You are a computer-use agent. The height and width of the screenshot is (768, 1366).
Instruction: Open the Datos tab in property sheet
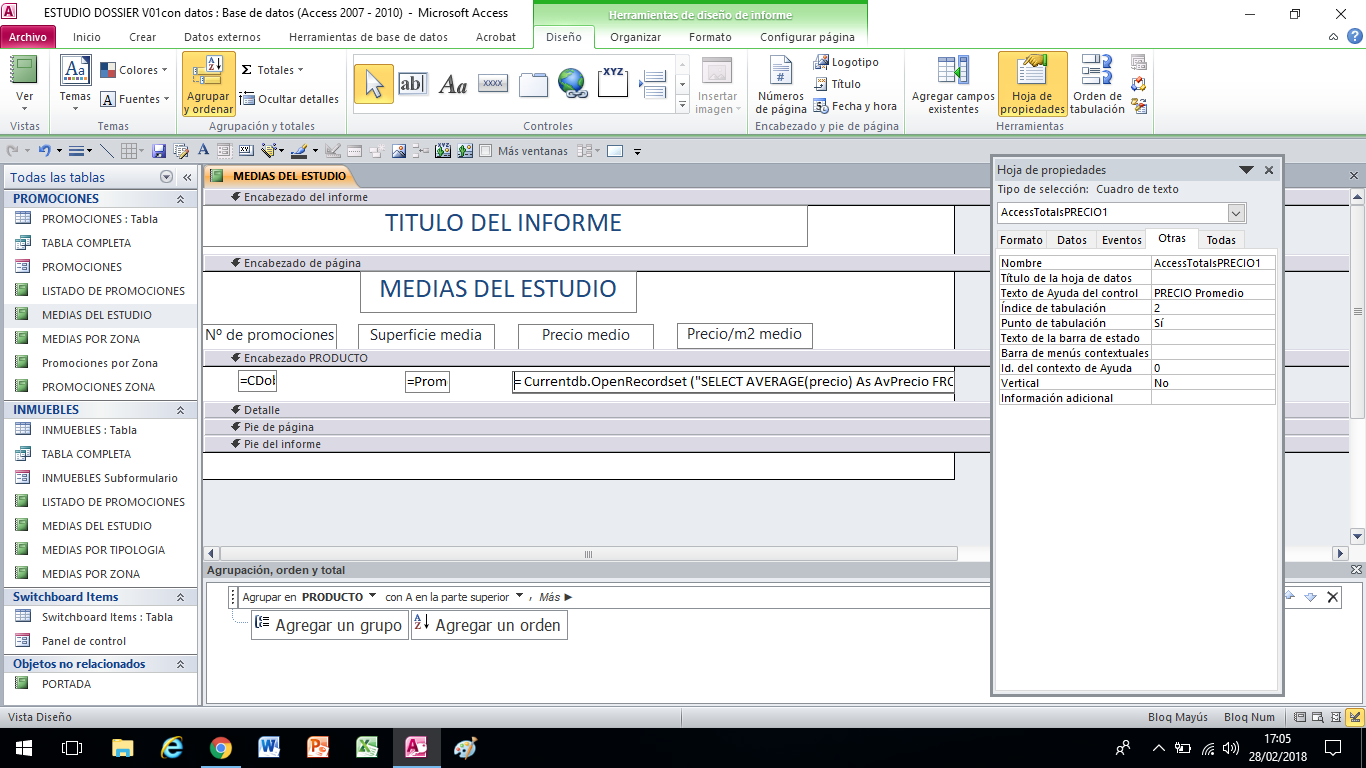pyautogui.click(x=1071, y=240)
